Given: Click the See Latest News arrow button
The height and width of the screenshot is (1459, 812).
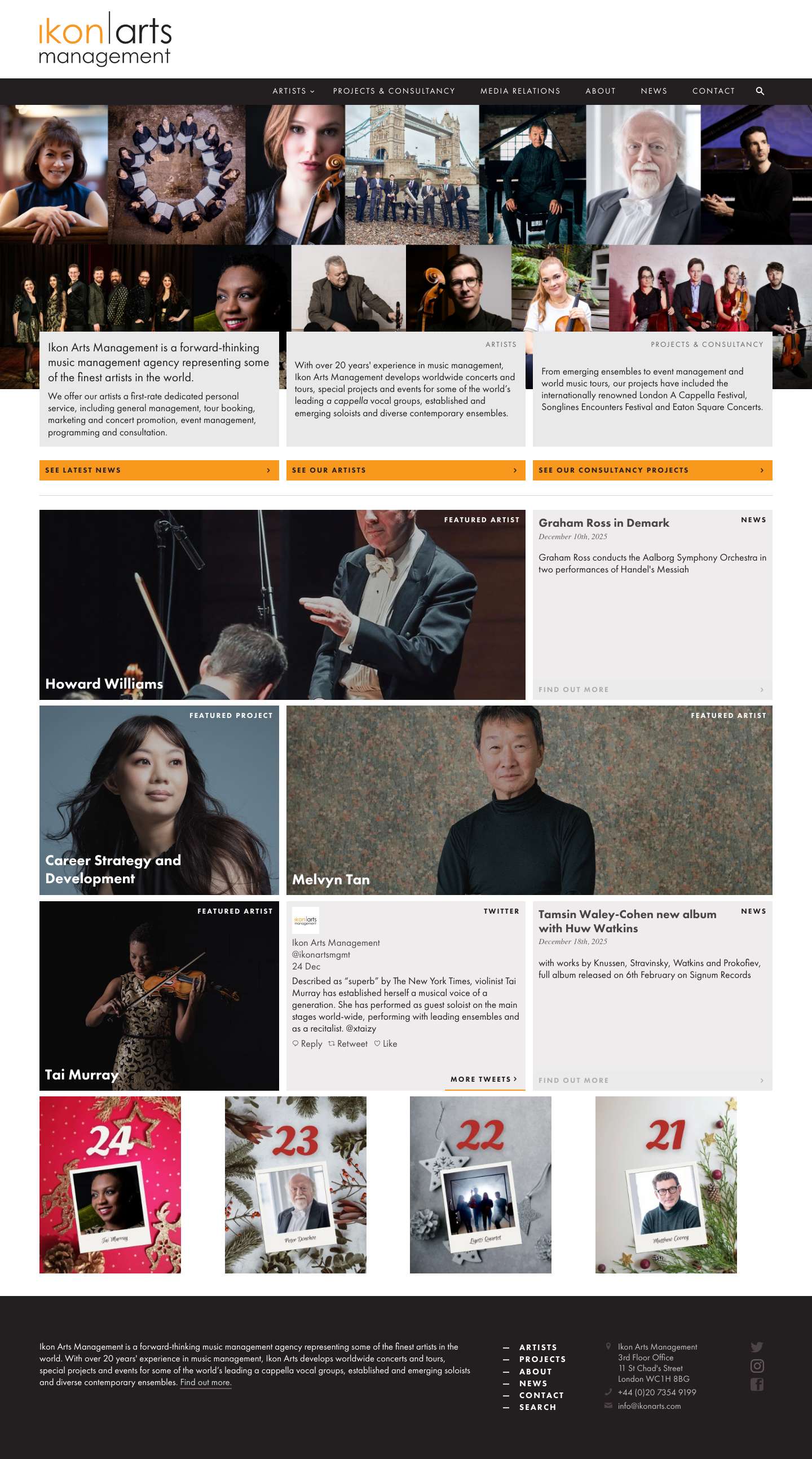Looking at the screenshot, I should pos(159,470).
